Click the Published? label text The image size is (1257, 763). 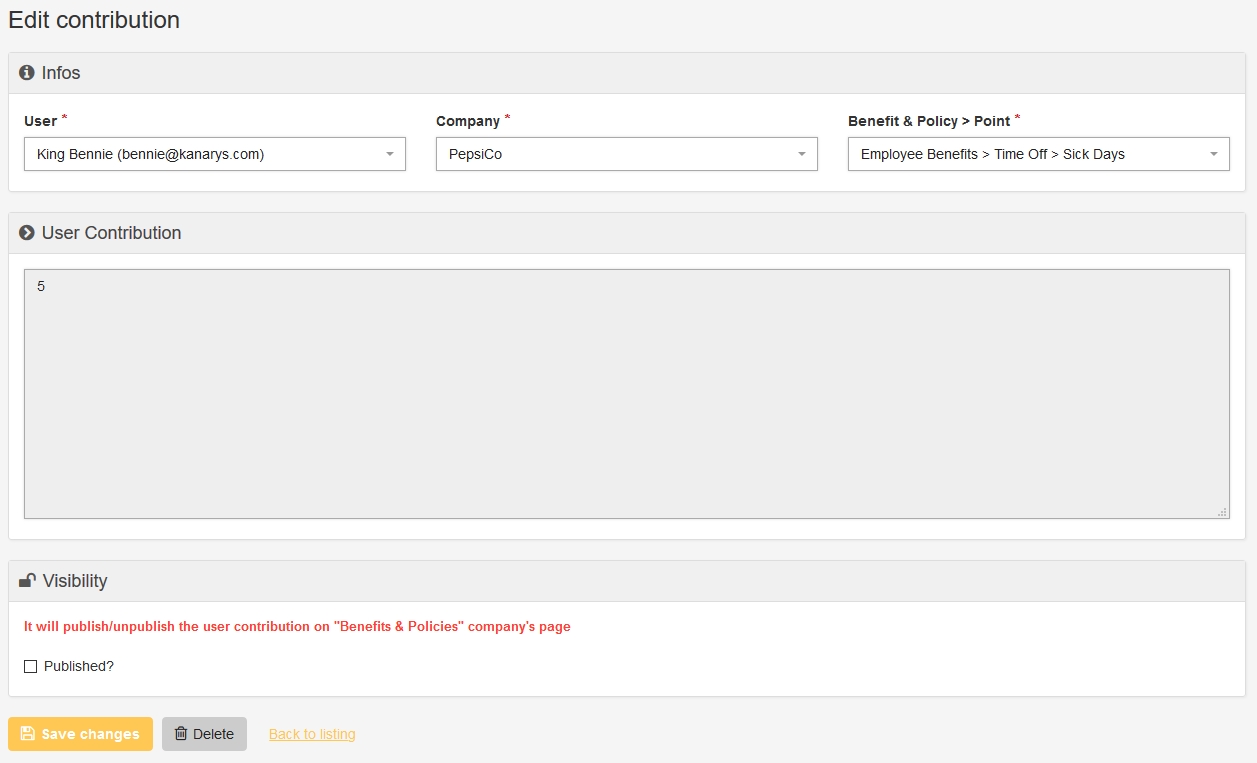tap(79, 666)
